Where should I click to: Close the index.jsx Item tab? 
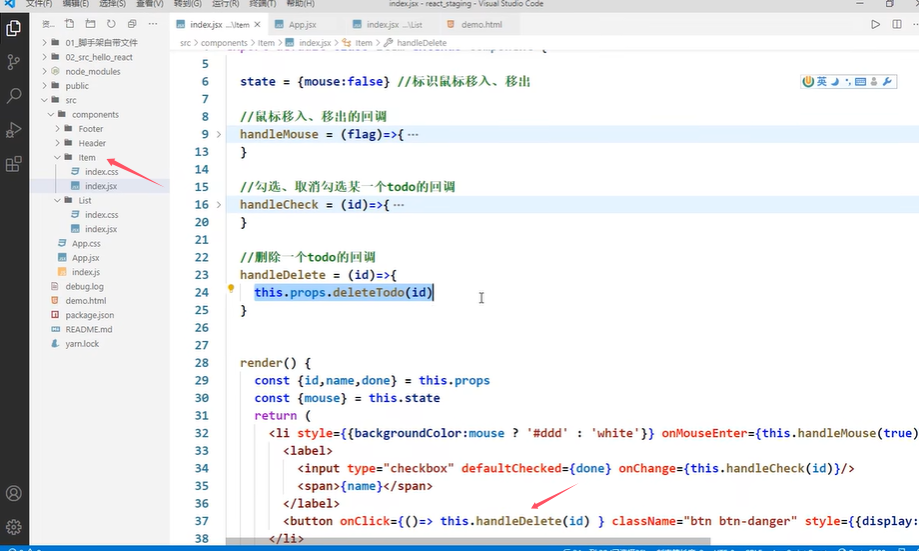pos(257,25)
